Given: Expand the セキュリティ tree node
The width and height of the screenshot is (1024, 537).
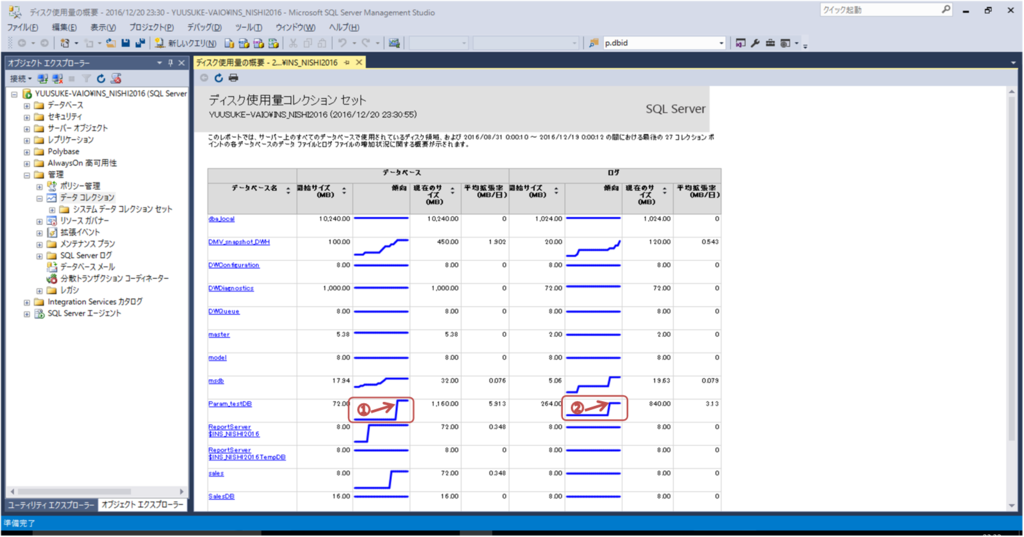Looking at the screenshot, I should tap(27, 117).
